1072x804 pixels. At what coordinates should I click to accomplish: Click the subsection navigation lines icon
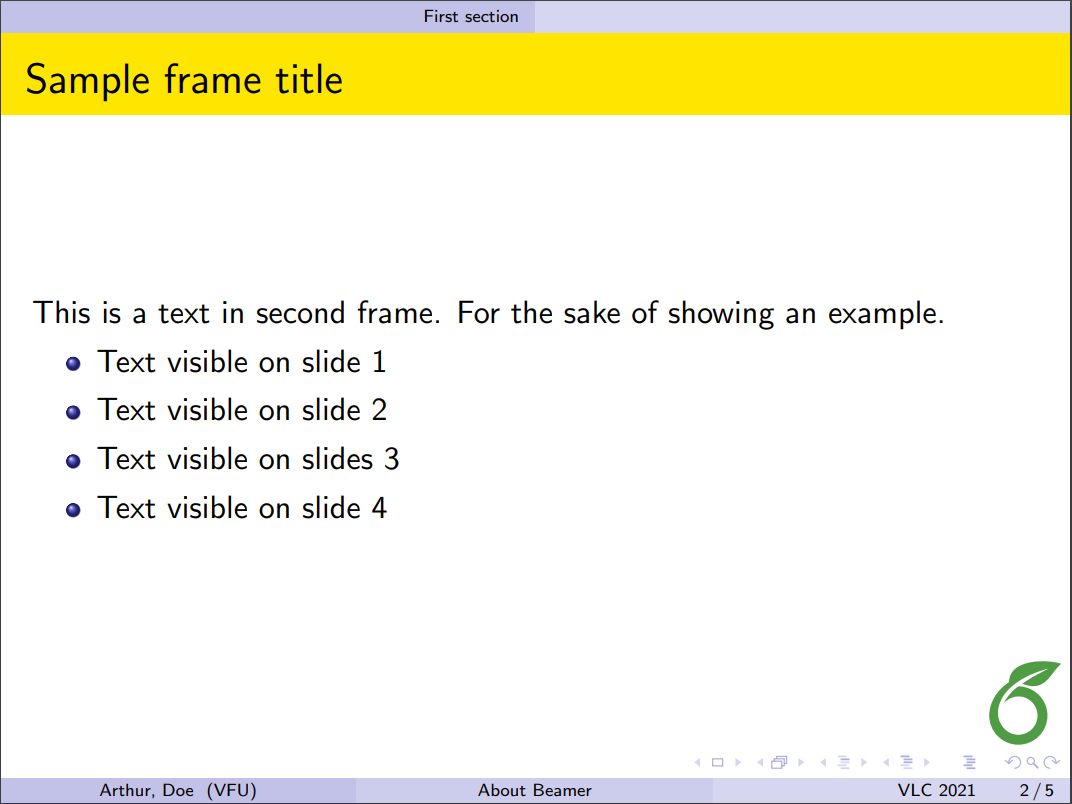coord(843,763)
